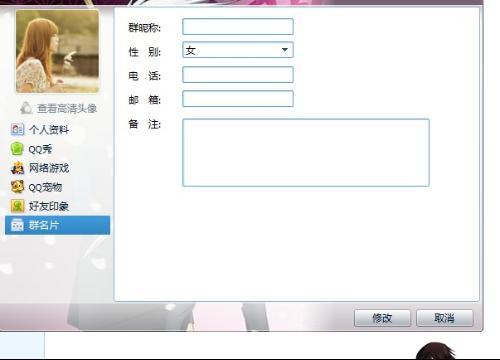Click the QQ宠物 pet icon
500x360 pixels.
[x=17, y=187]
